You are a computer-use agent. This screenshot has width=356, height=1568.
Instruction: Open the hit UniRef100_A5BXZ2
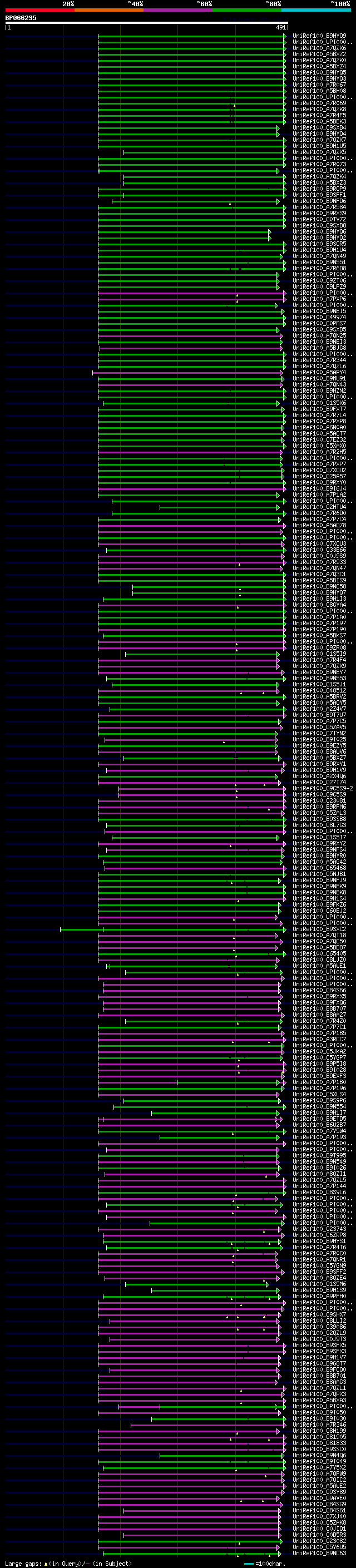(319, 54)
